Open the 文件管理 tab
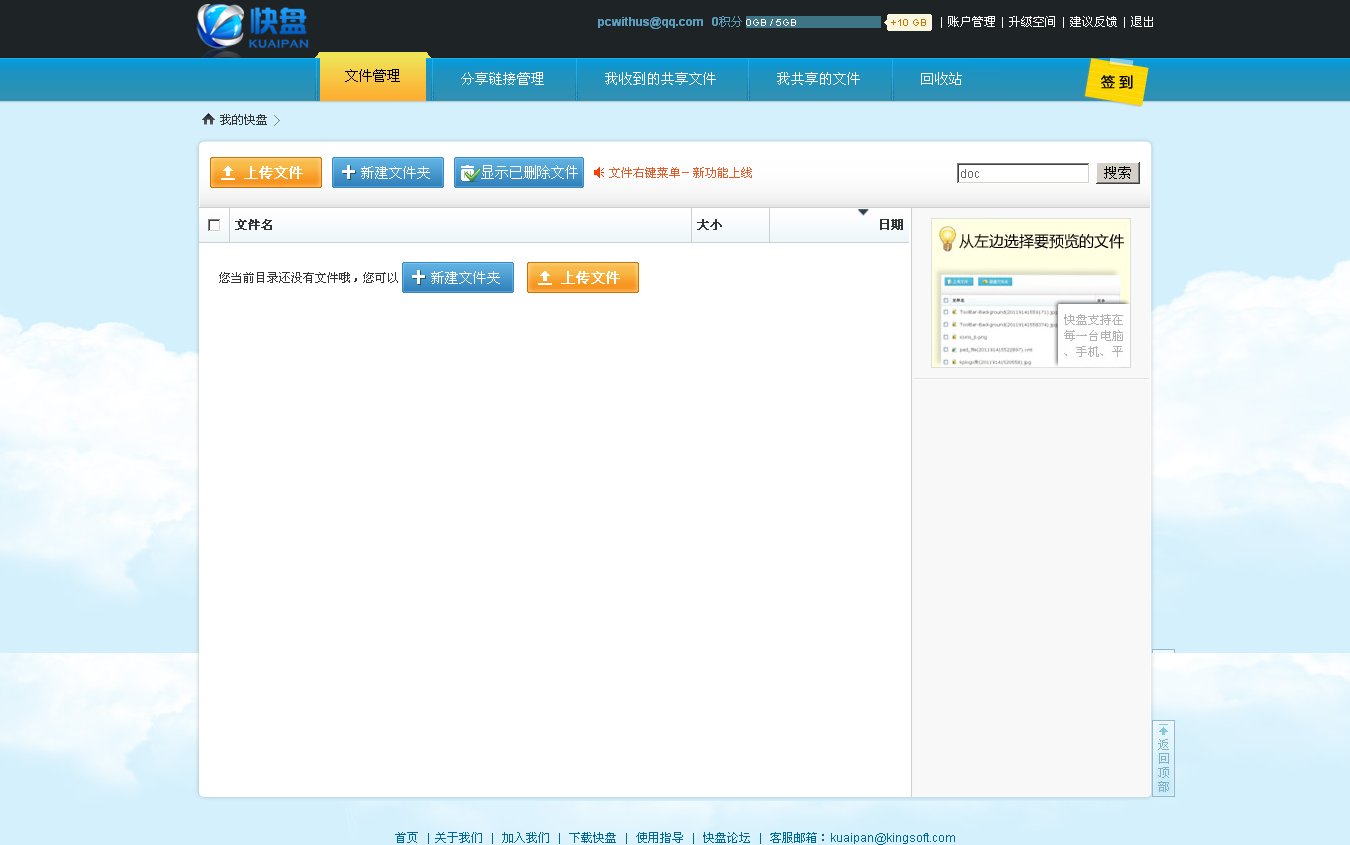Screen dimensions: 1350x845 pos(372,77)
